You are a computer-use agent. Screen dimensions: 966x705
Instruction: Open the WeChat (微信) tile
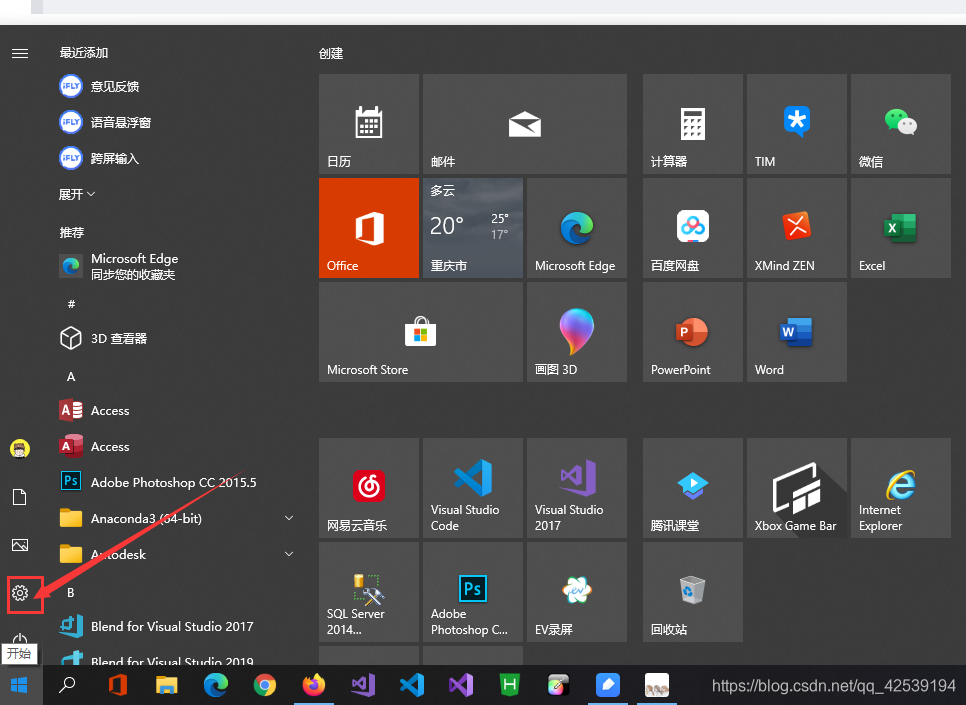point(901,124)
